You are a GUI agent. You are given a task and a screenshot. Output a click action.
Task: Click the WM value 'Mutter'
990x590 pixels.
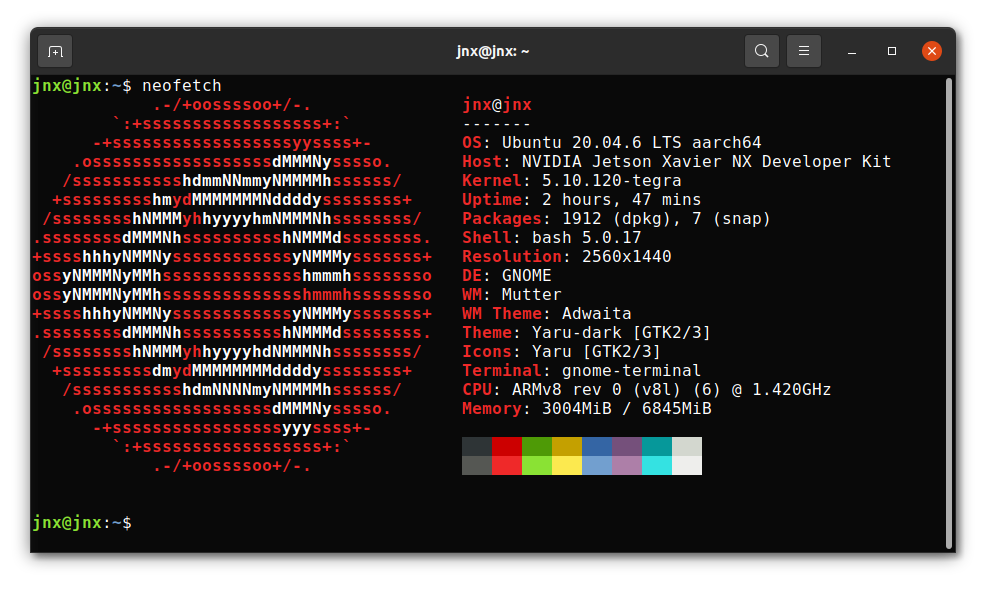[x=532, y=294]
